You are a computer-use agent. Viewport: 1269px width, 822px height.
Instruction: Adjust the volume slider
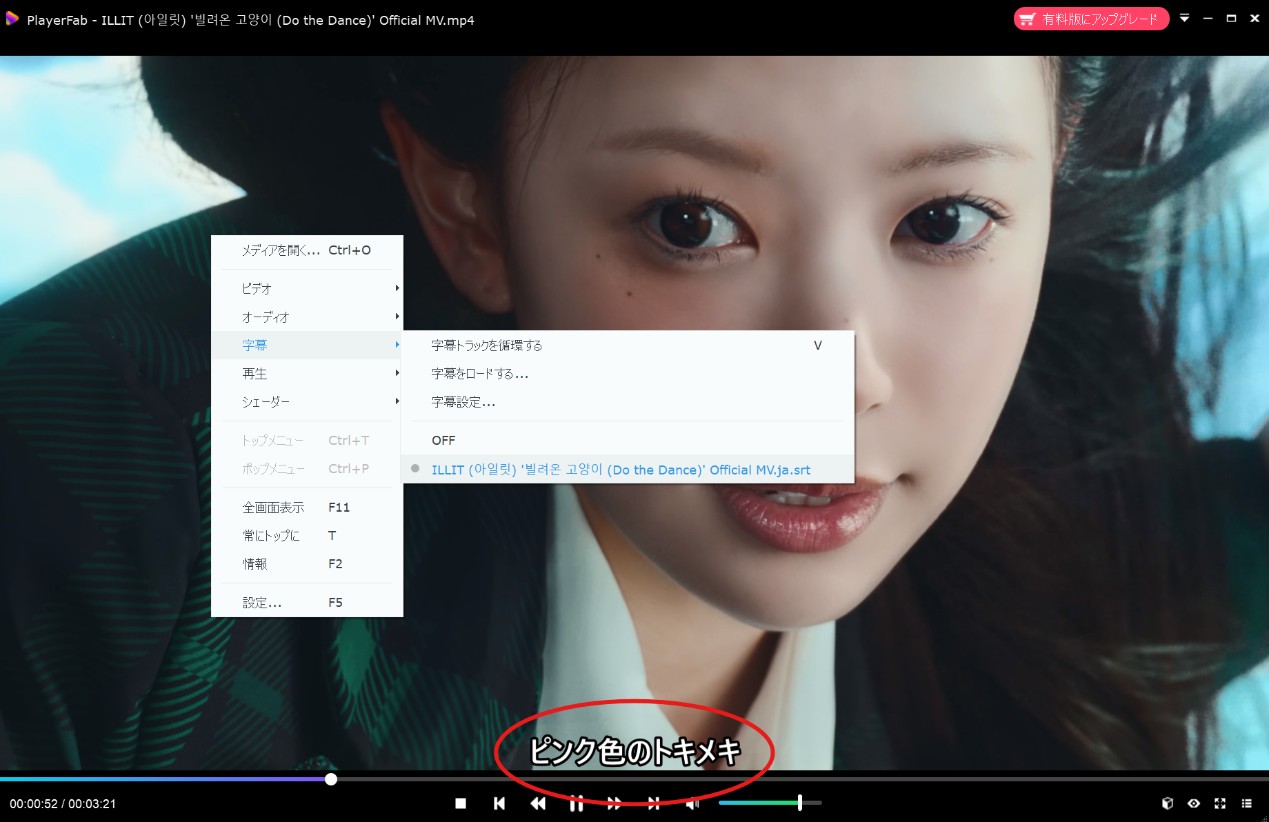(x=770, y=802)
